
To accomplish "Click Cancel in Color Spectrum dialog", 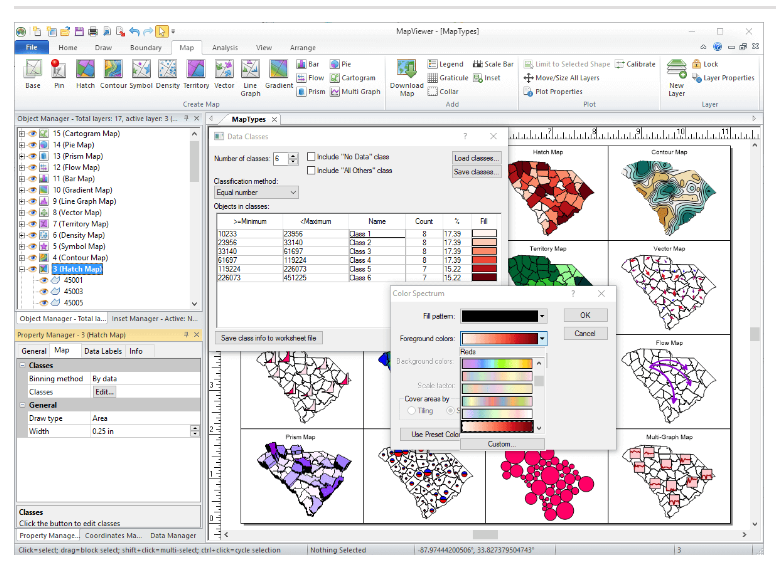I will (585, 333).
